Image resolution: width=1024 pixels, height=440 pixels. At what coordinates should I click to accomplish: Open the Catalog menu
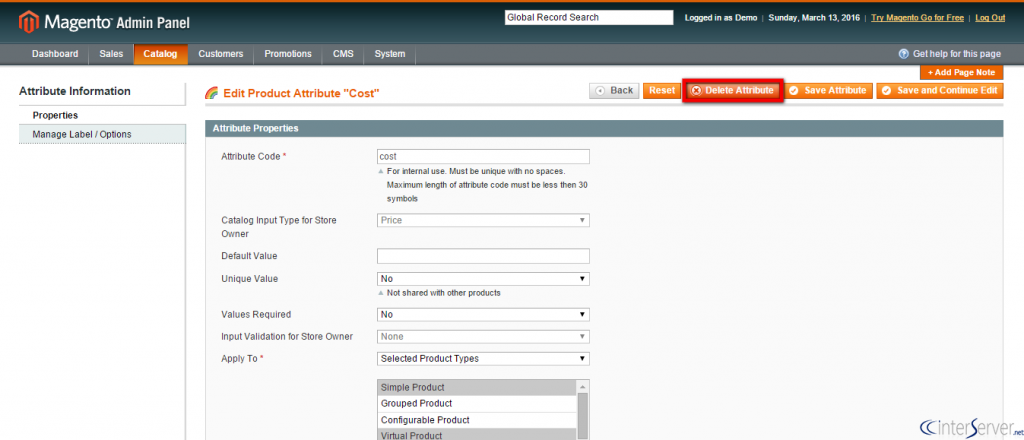[160, 54]
